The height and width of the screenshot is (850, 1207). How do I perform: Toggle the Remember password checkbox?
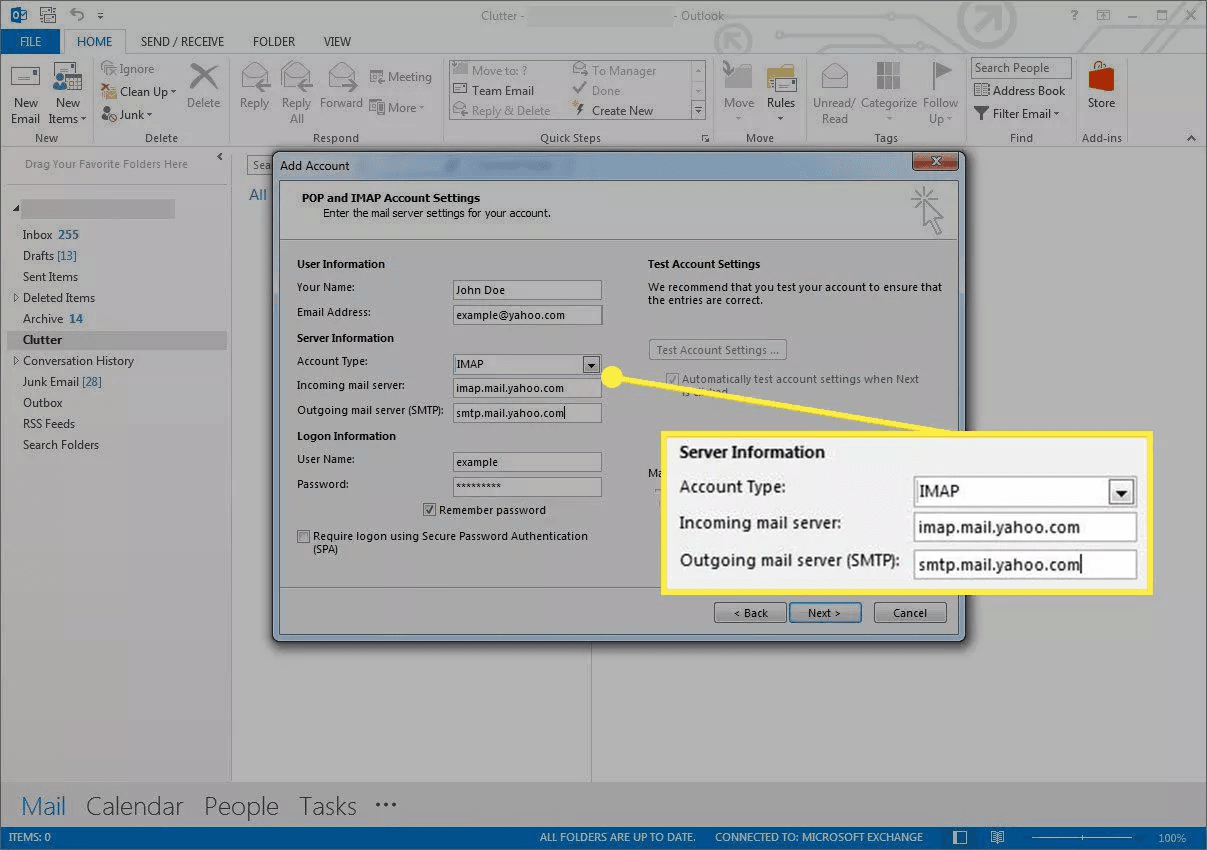coord(430,510)
